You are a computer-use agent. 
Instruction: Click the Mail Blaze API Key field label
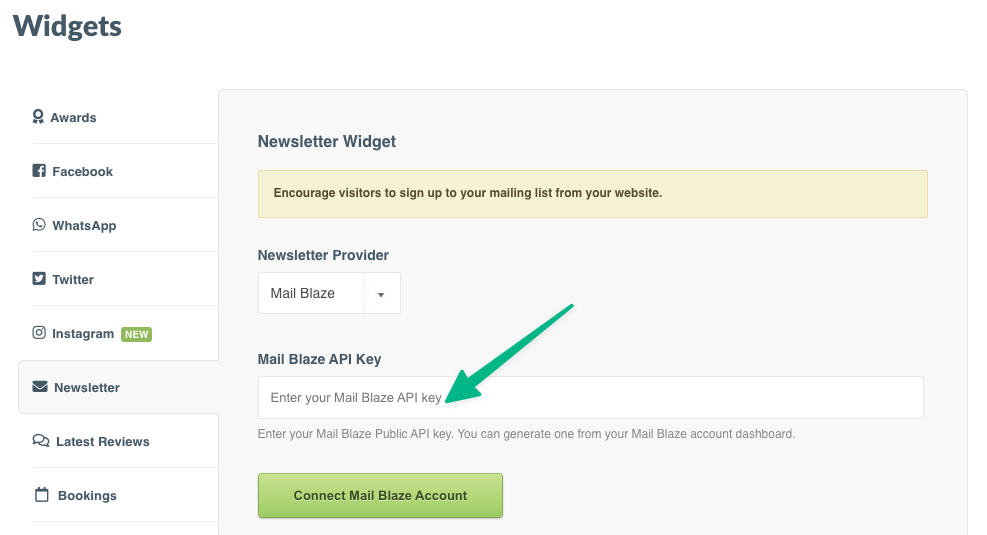click(319, 359)
